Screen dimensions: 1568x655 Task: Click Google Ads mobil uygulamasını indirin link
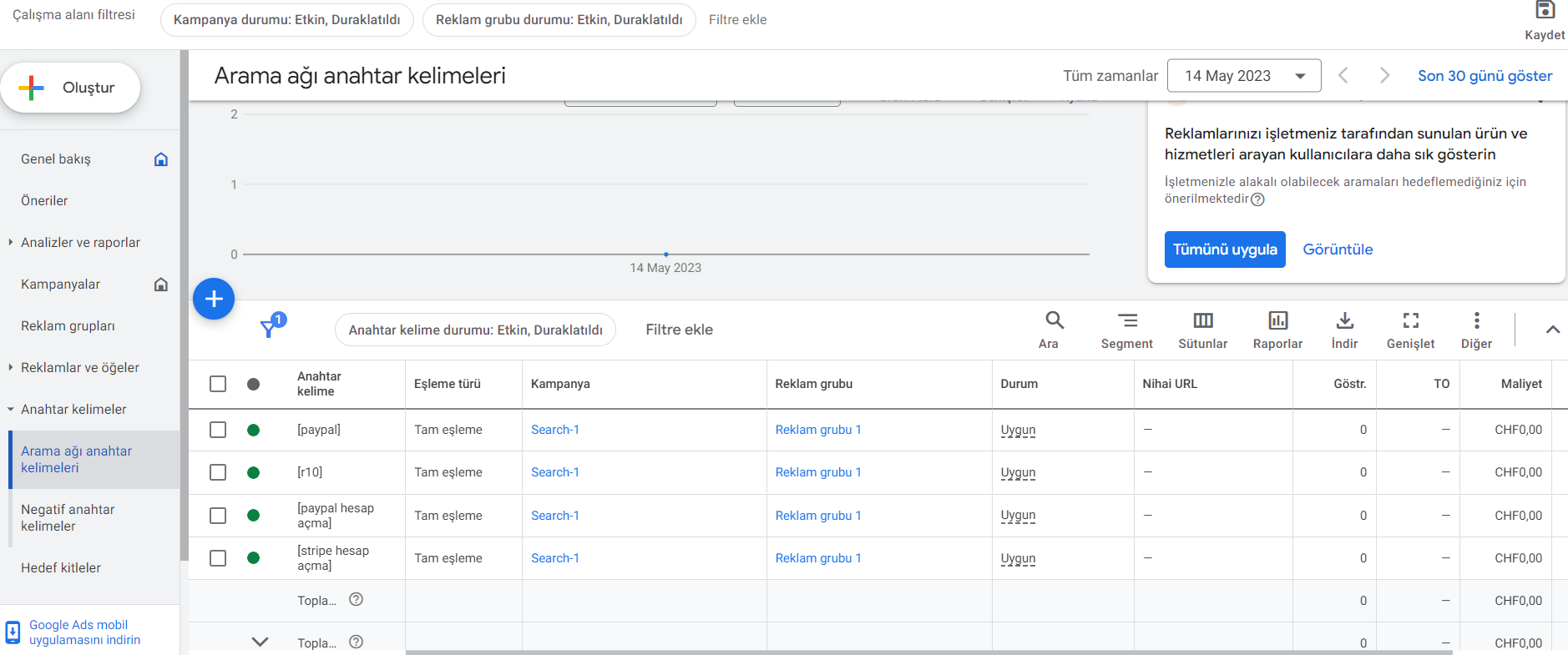pos(84,632)
